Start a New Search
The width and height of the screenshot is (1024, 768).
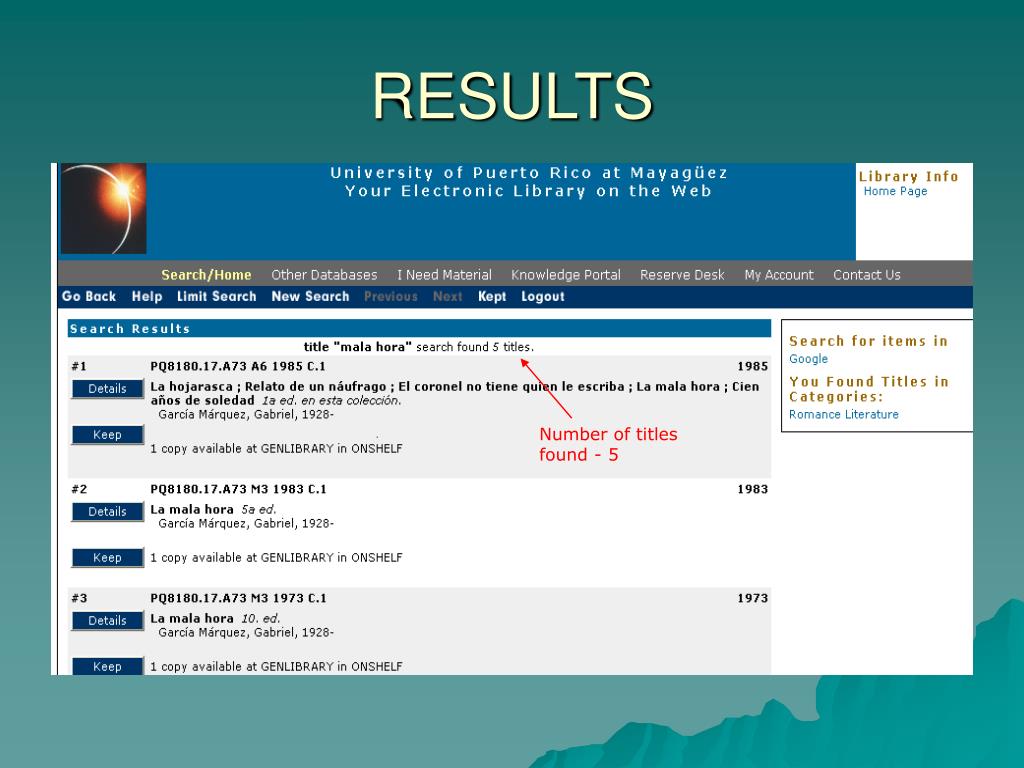[x=310, y=296]
